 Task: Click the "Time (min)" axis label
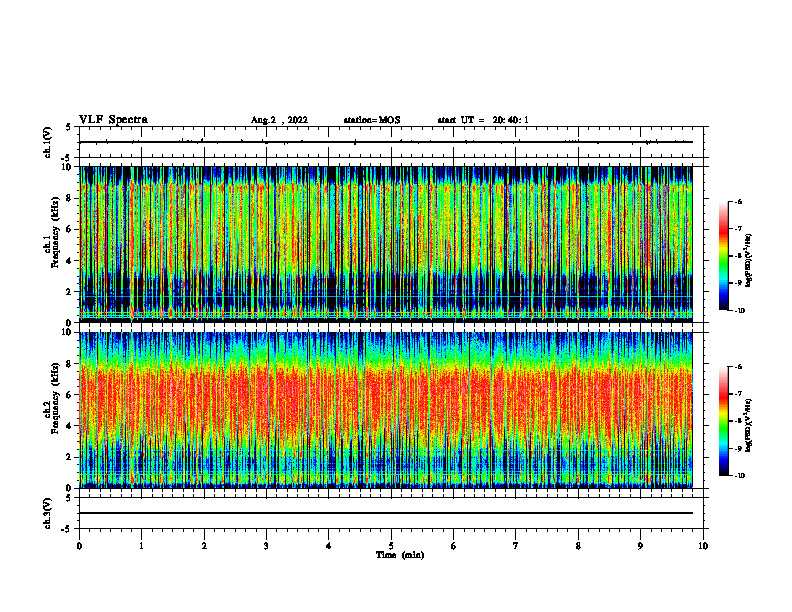(x=400, y=555)
